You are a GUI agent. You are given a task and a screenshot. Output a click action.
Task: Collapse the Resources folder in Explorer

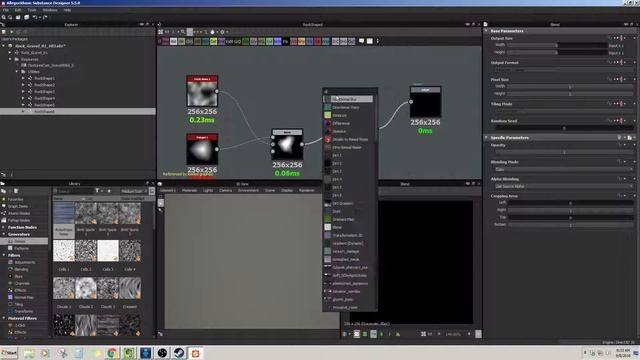pos(11,59)
